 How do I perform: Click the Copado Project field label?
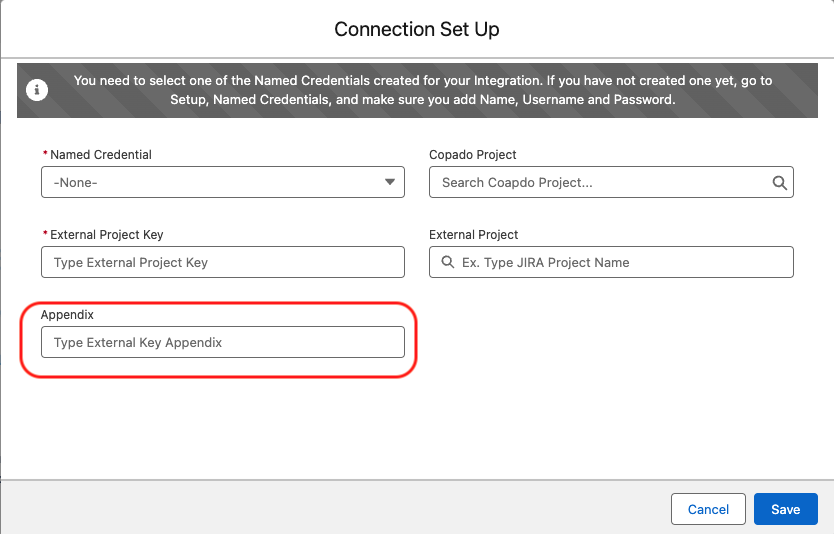click(473, 155)
